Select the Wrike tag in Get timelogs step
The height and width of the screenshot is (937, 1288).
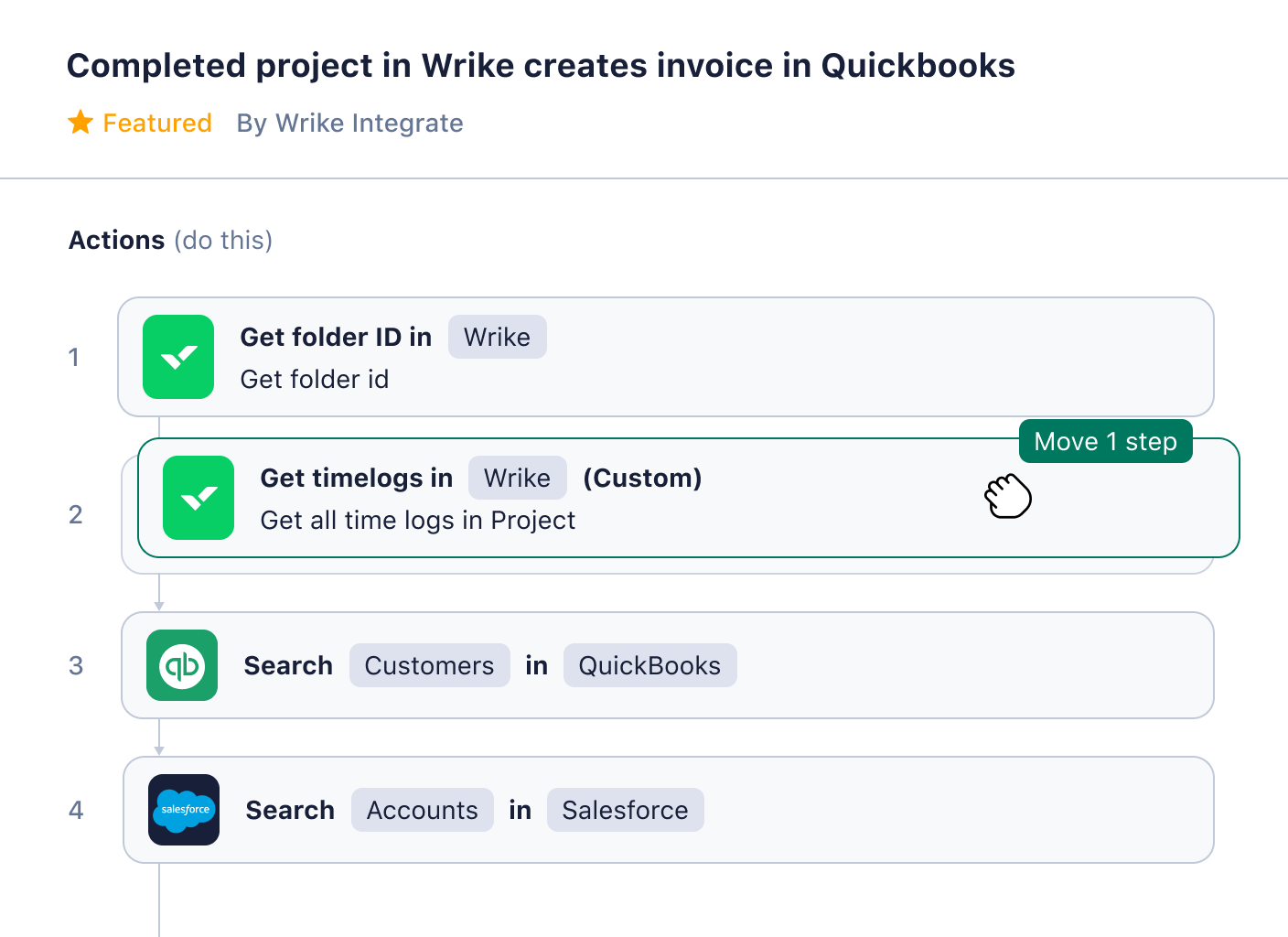click(517, 478)
